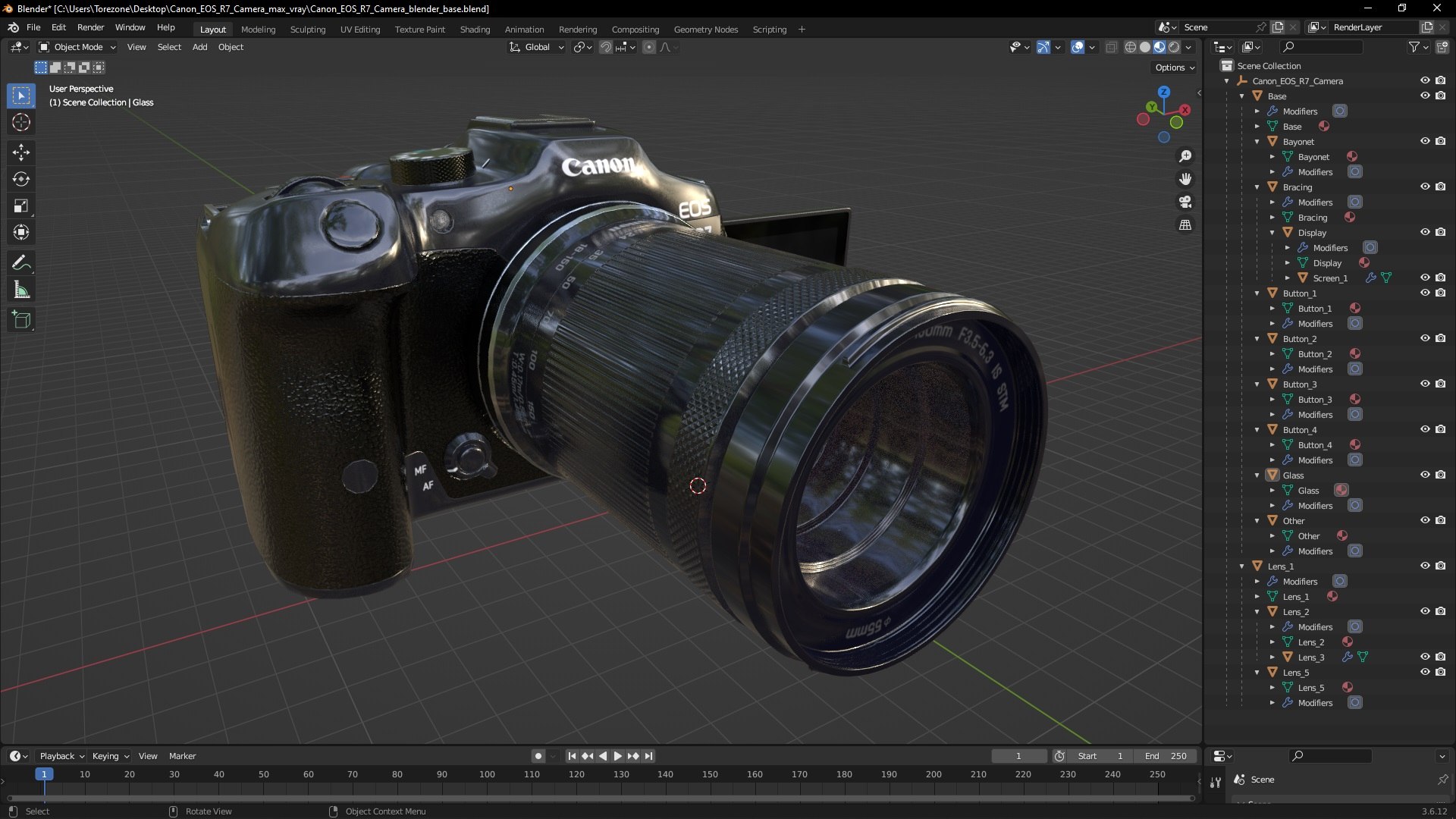
Task: Activate the 3D Cursor tool
Action: (x=21, y=122)
